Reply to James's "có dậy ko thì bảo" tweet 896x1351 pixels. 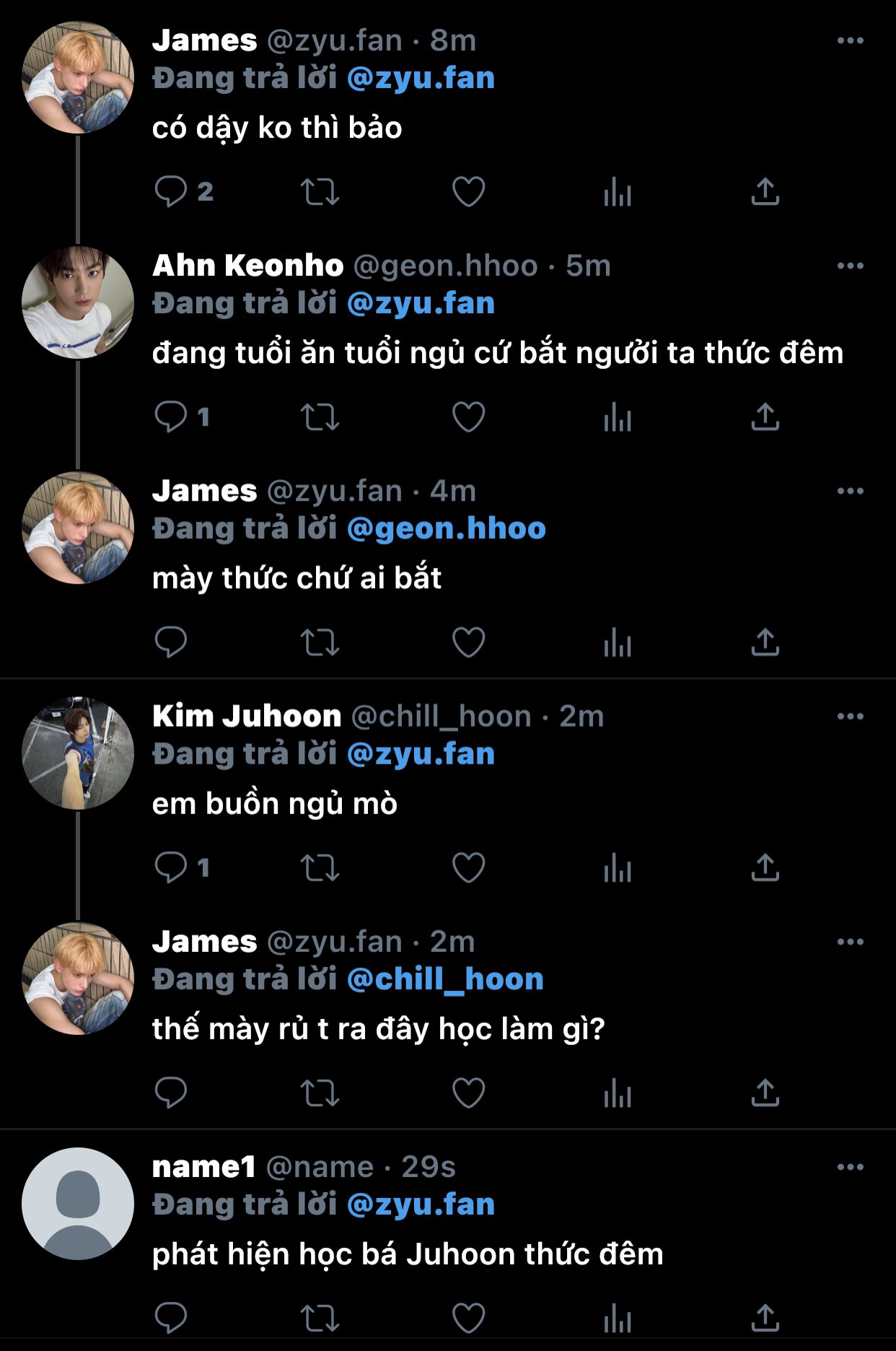pos(171,192)
